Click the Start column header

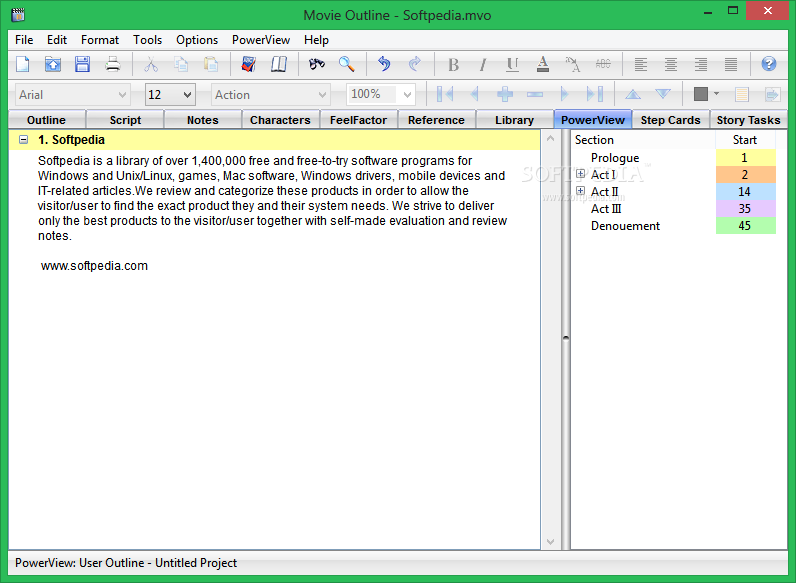pyautogui.click(x=745, y=140)
